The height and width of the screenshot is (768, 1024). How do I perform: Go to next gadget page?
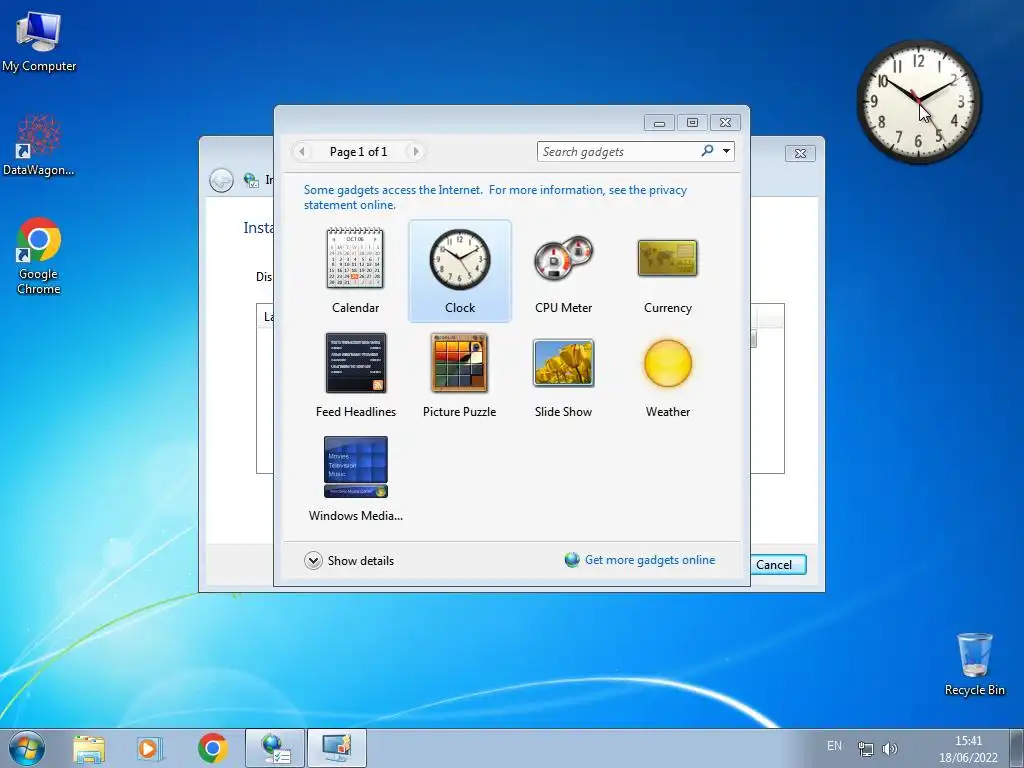tap(415, 152)
